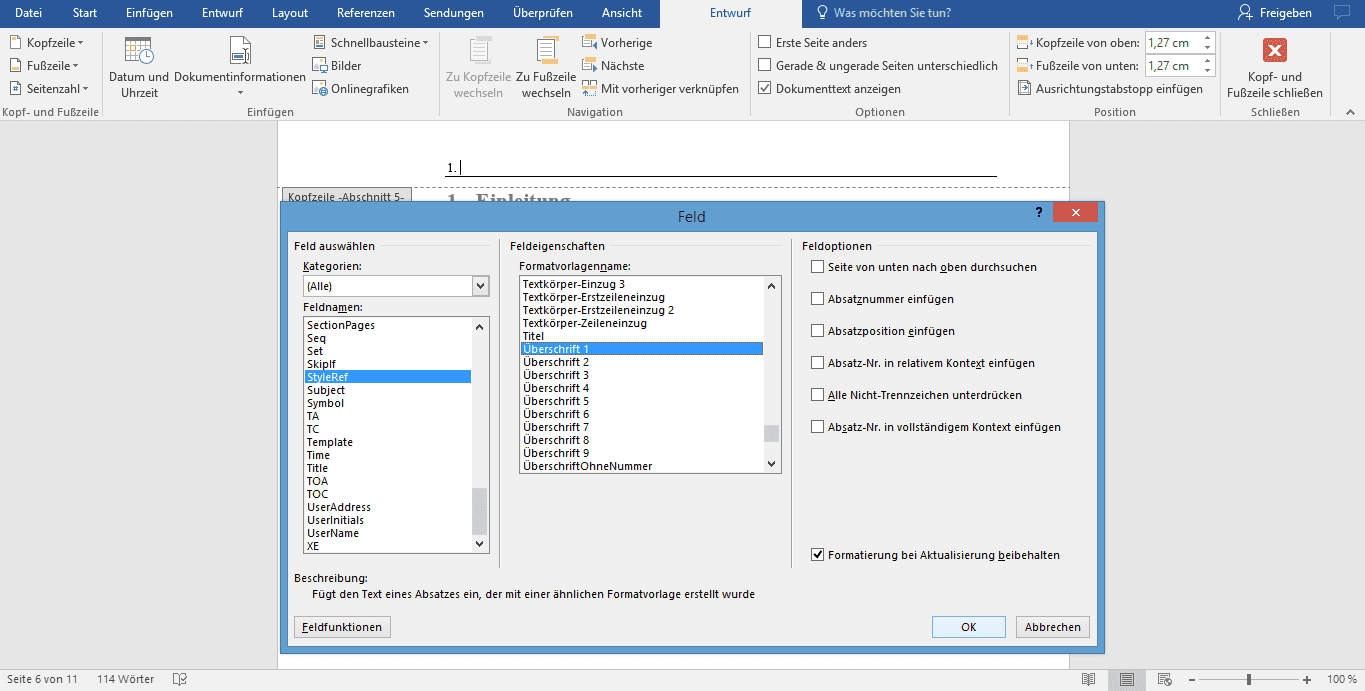The image size is (1365, 691).
Task: Increase Kopfzeile von oben spinner
Action: click(1208, 38)
